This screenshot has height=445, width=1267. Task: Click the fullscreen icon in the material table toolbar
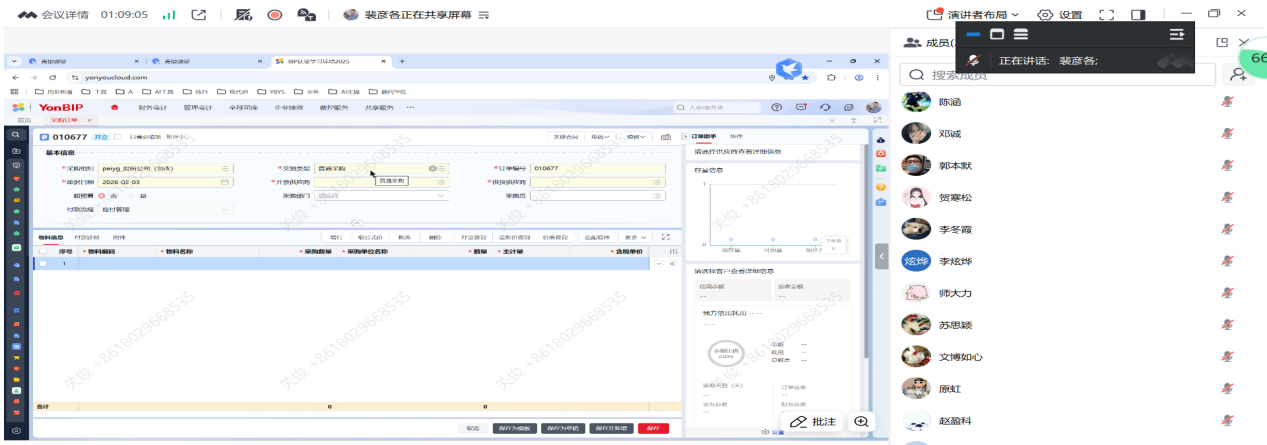[666, 237]
